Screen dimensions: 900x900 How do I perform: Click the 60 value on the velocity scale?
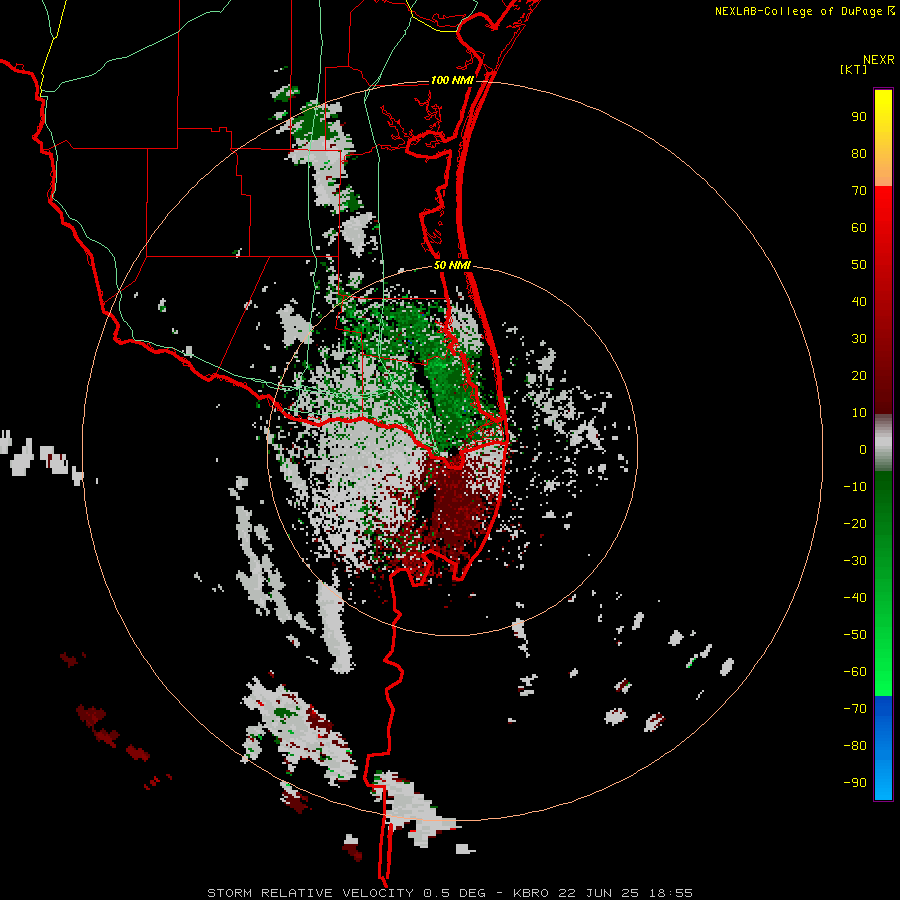point(859,228)
